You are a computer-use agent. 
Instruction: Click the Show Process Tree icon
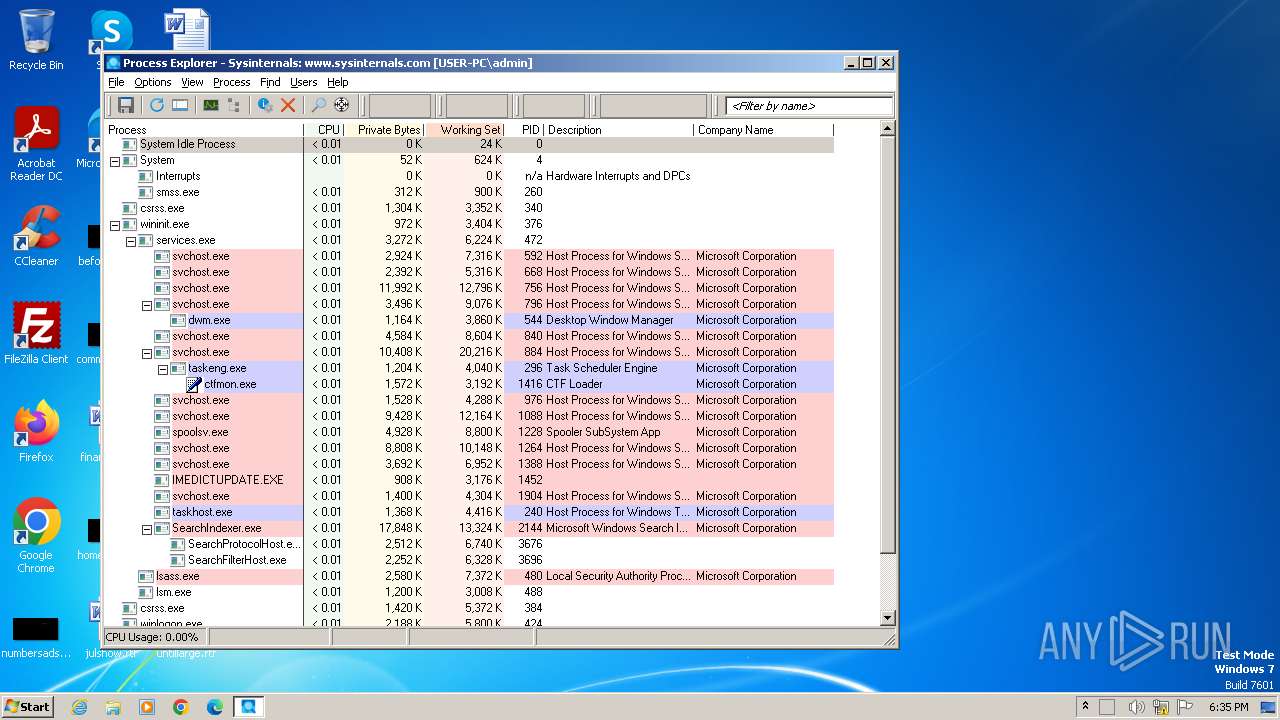(x=233, y=105)
